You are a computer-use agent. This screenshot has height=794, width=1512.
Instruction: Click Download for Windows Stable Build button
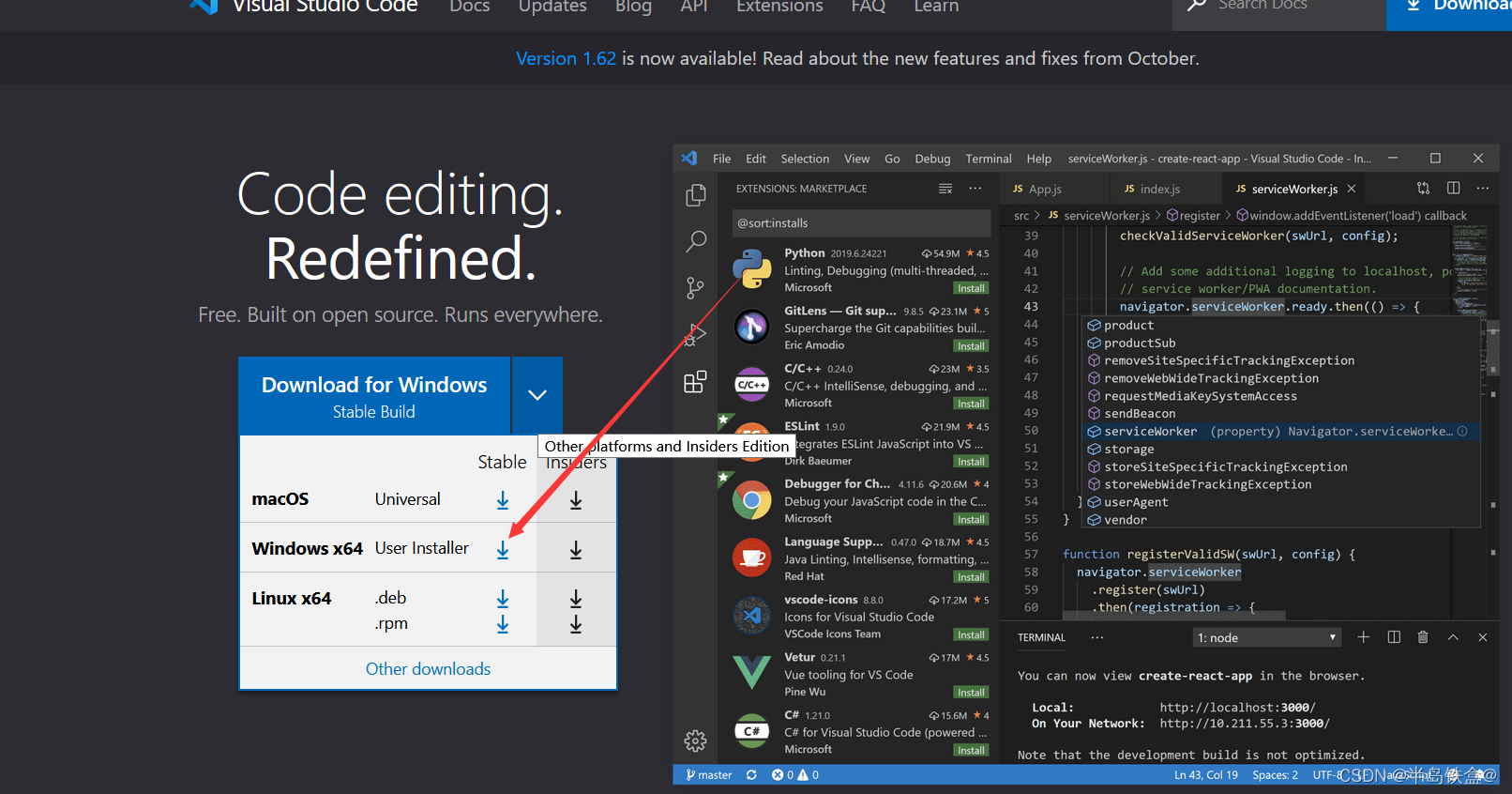374,395
